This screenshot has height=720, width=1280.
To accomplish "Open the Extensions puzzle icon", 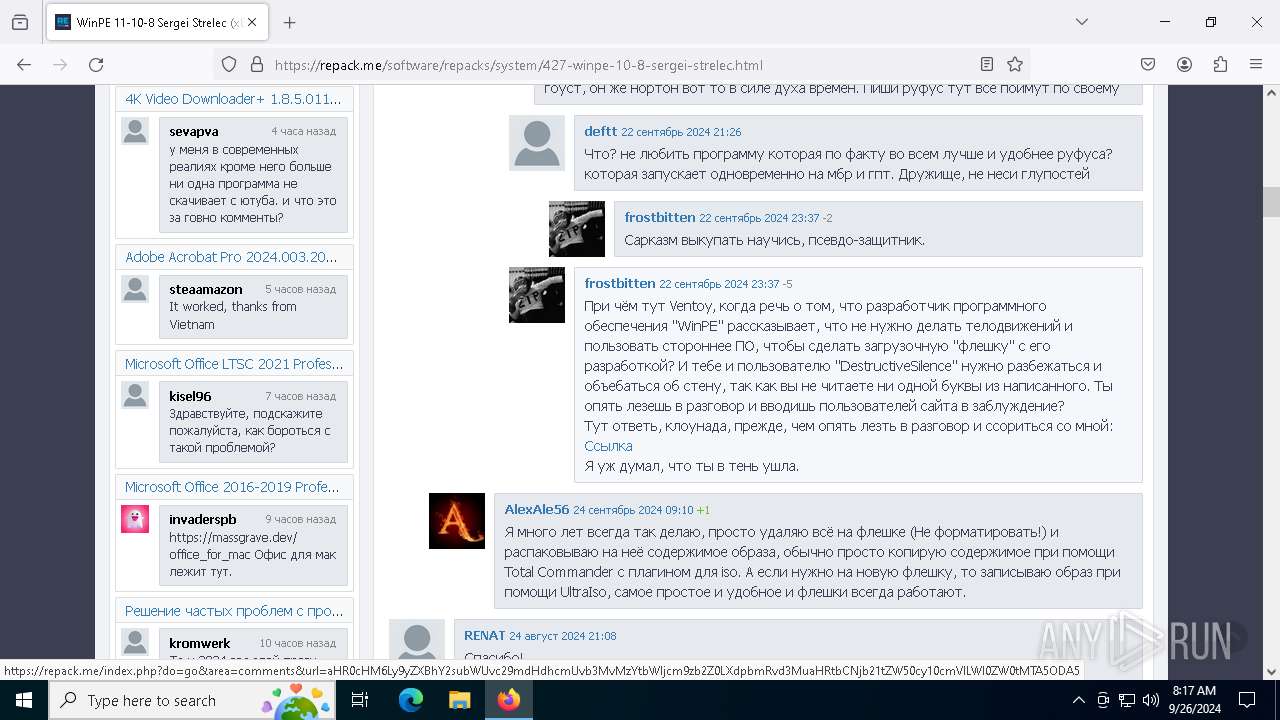I will pyautogui.click(x=1220, y=64).
